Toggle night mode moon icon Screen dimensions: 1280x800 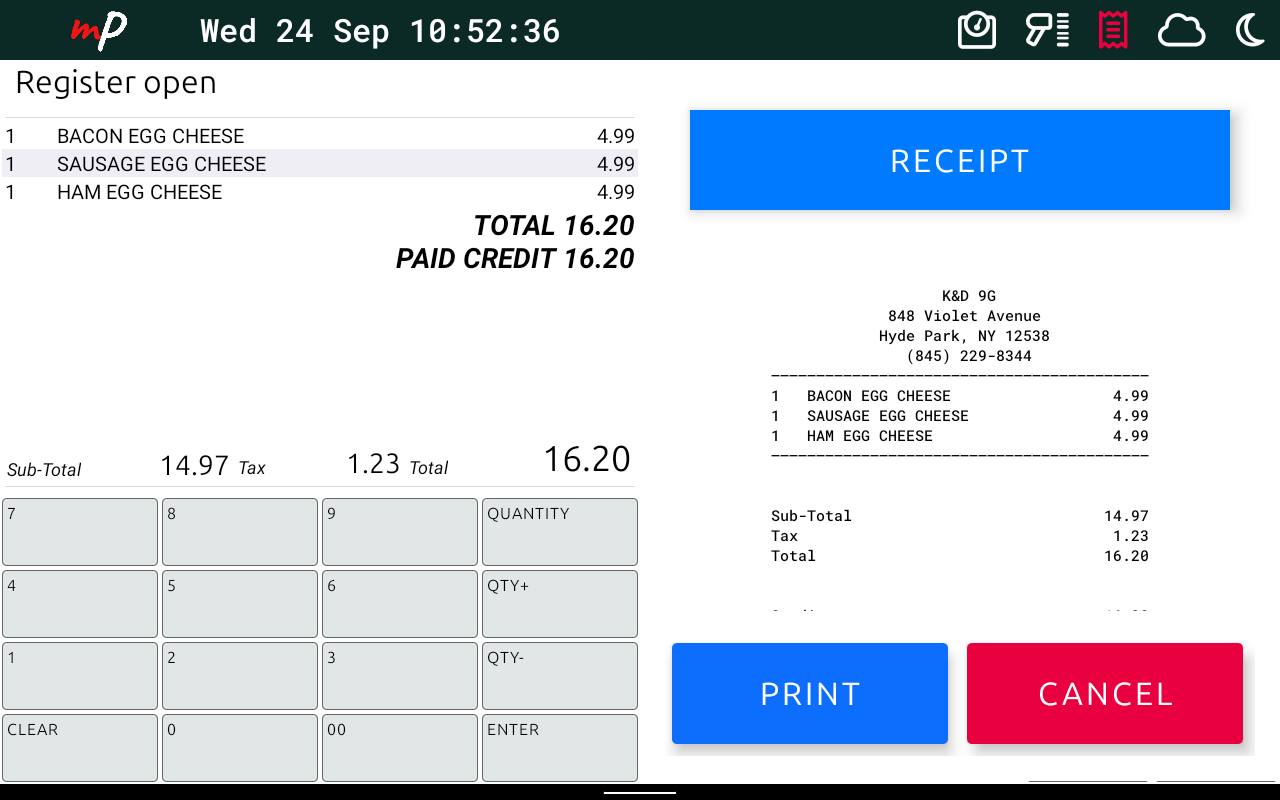[1250, 31]
